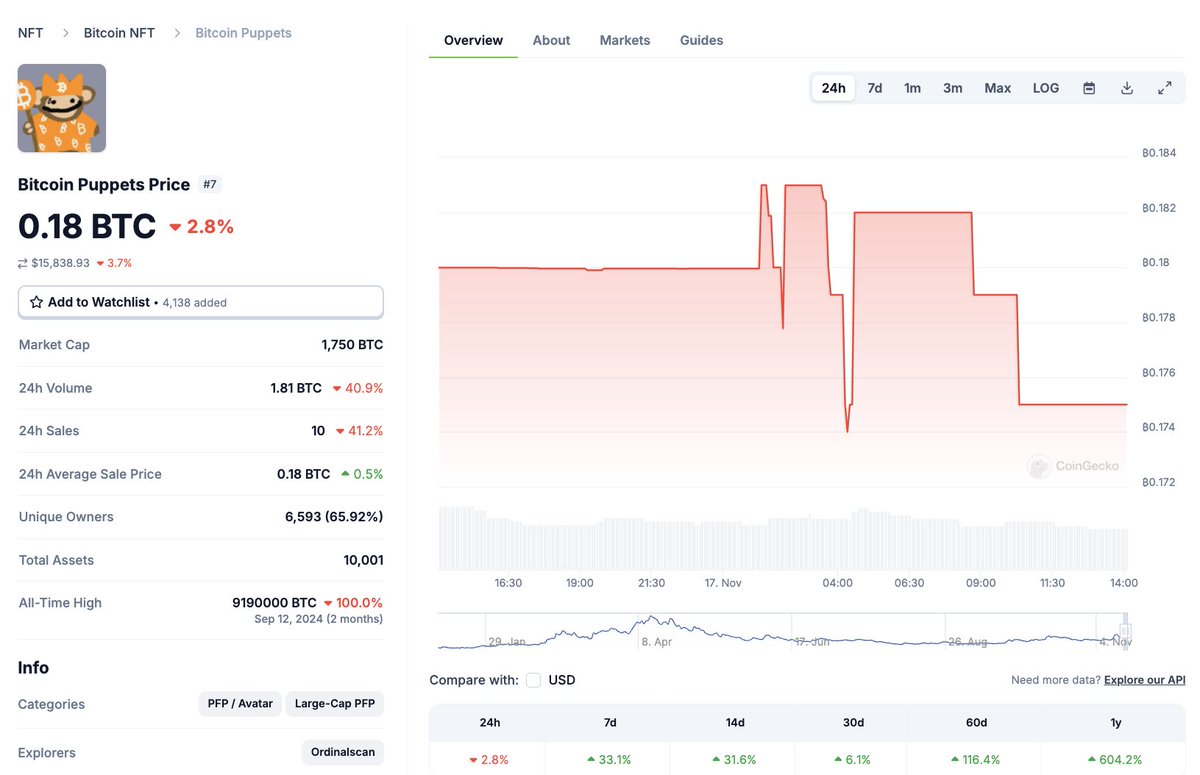
Task: Expand the chart to fullscreen
Action: [x=1165, y=88]
